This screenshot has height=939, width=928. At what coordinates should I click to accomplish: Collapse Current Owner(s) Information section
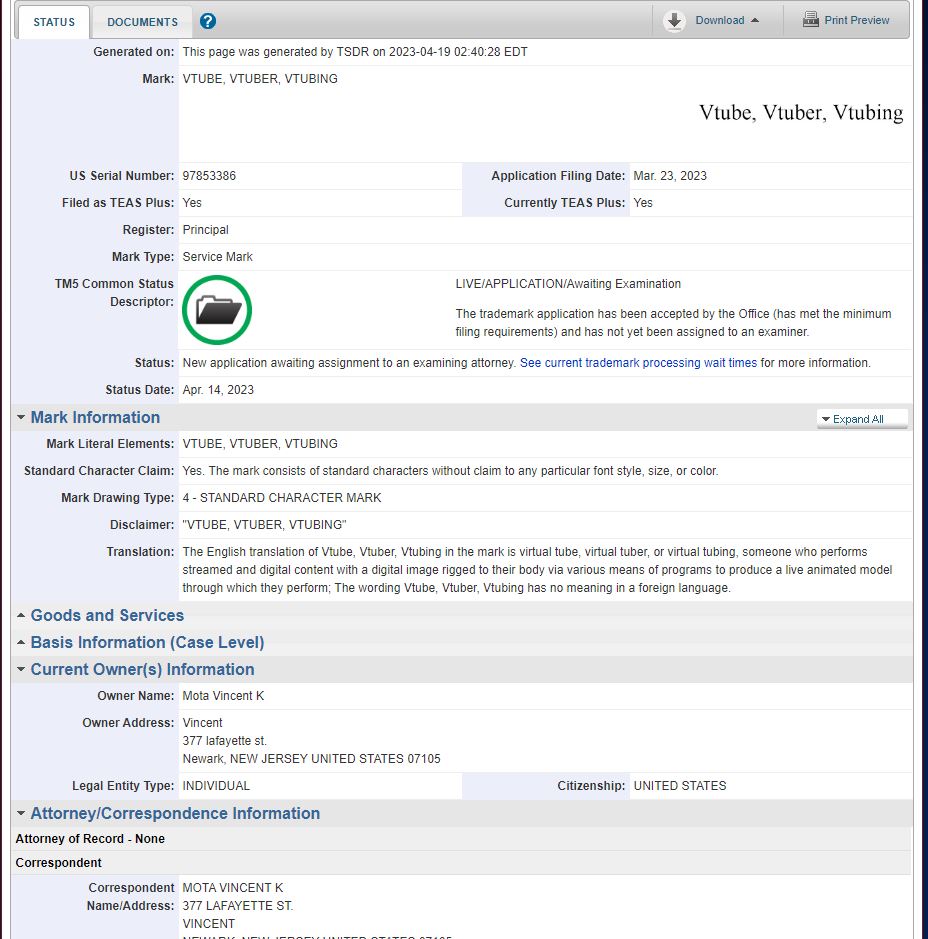coord(142,670)
